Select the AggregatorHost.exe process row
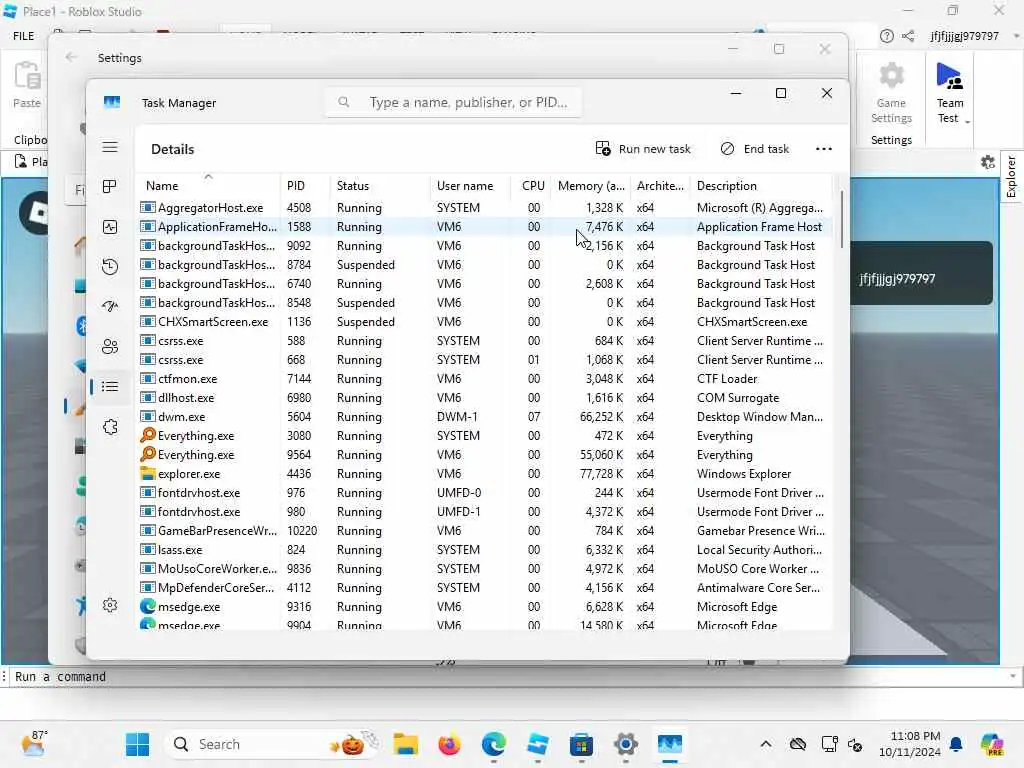This screenshot has width=1024, height=768. pos(485,208)
